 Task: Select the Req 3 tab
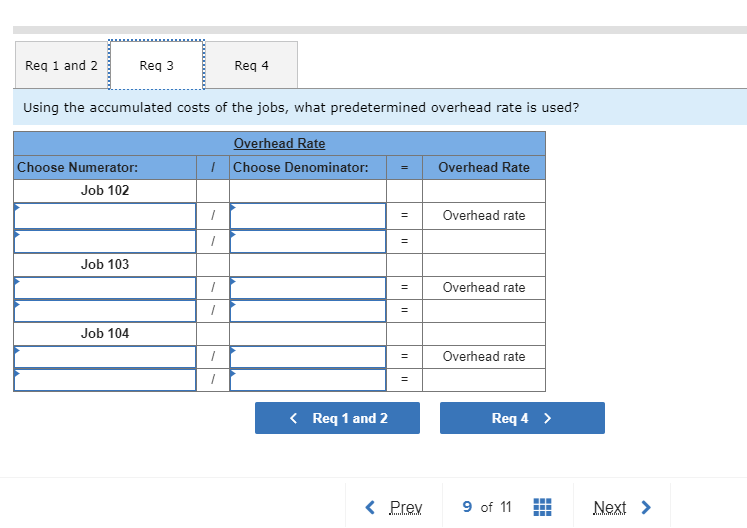(157, 65)
